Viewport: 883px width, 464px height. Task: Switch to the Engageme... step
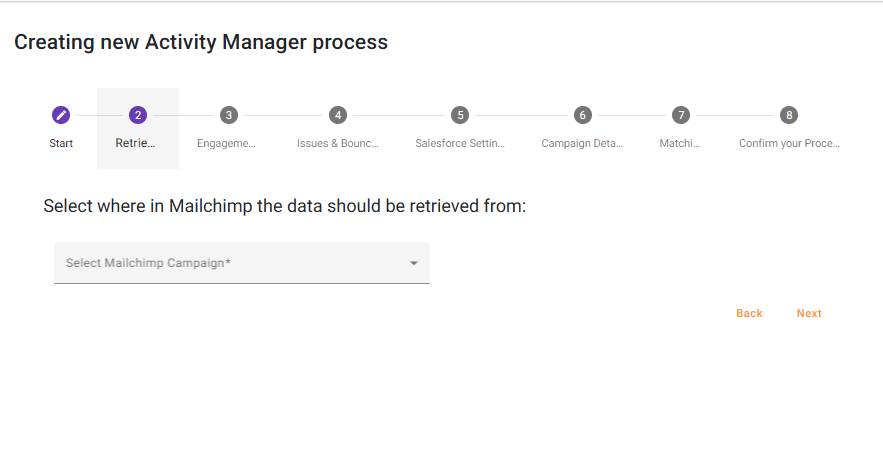pos(226,143)
